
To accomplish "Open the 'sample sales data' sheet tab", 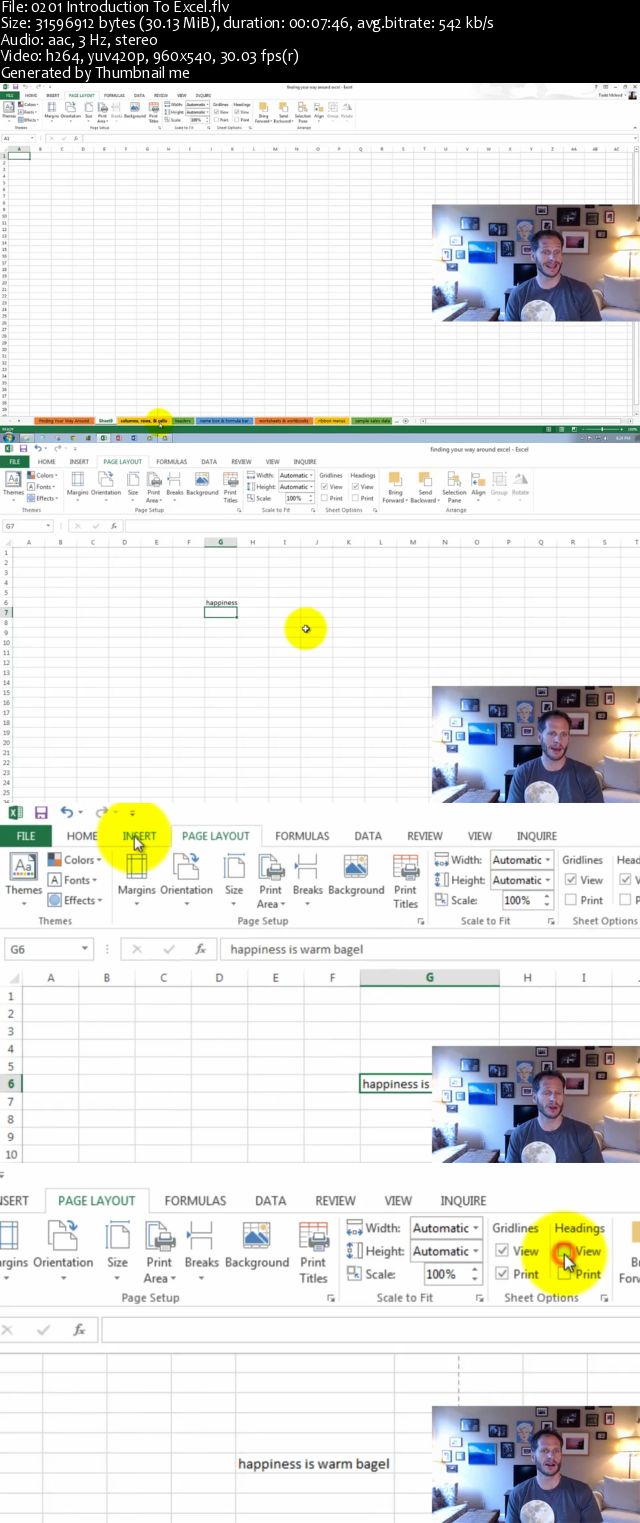I will [372, 421].
